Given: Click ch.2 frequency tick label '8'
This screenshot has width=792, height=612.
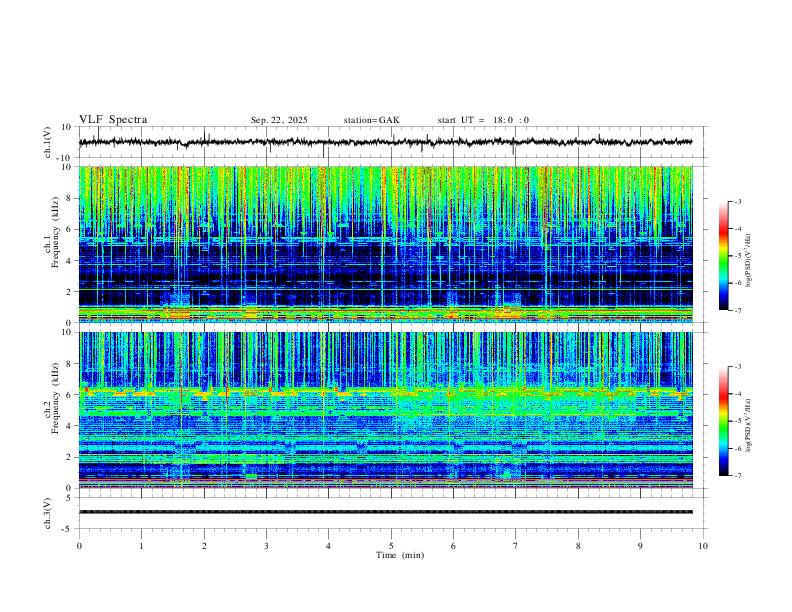Looking at the screenshot, I should point(70,364).
